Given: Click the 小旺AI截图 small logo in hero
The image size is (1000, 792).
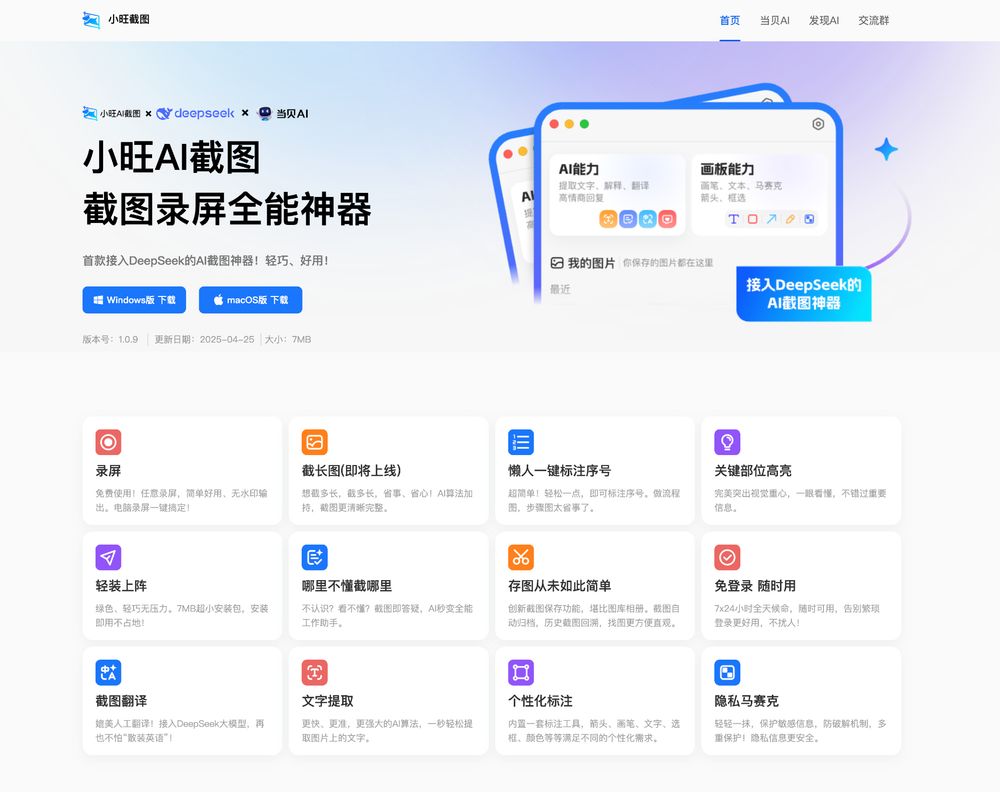Looking at the screenshot, I should 112,114.
